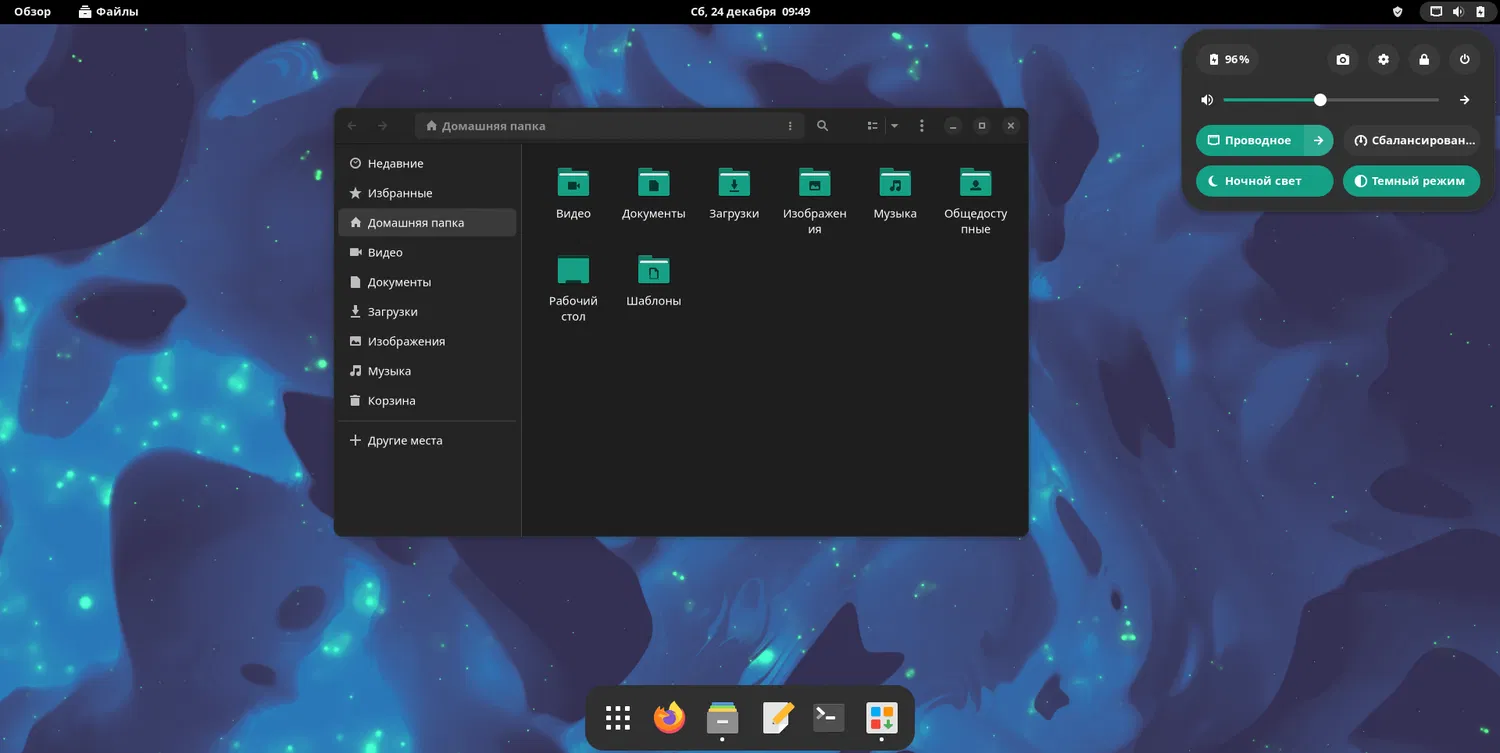This screenshot has height=753, width=1500.
Task: Click the power off icon
Action: click(1464, 60)
